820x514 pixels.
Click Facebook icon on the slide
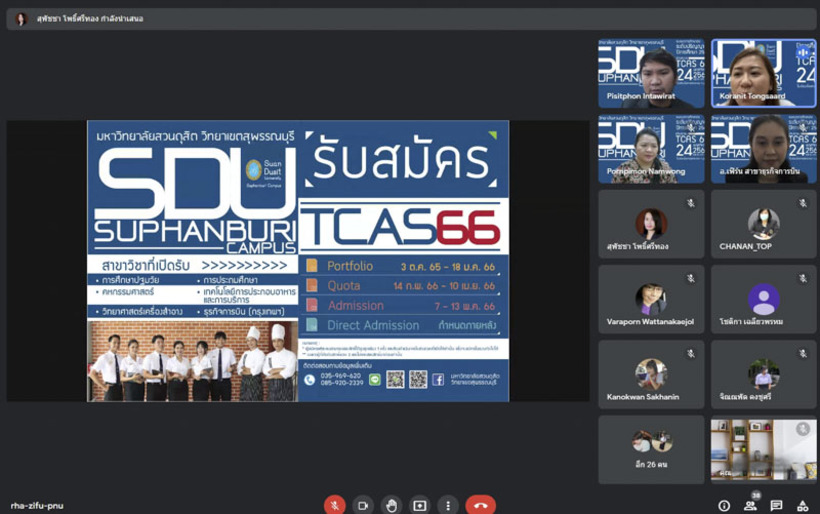(438, 380)
